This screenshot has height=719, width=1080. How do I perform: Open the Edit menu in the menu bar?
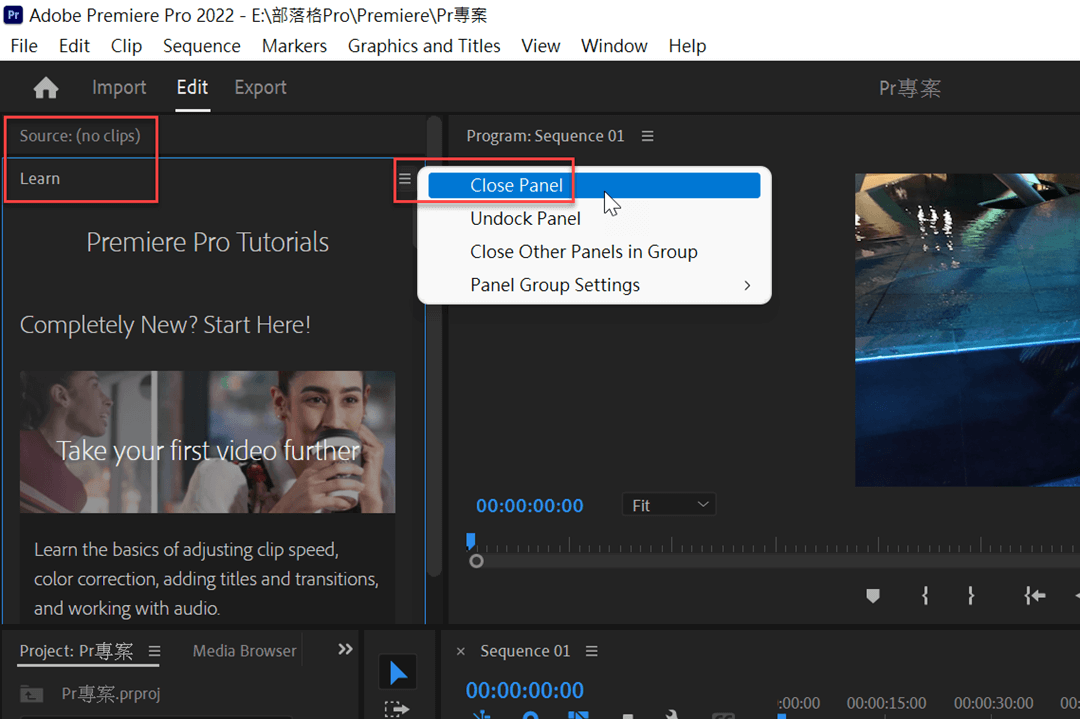(x=74, y=46)
